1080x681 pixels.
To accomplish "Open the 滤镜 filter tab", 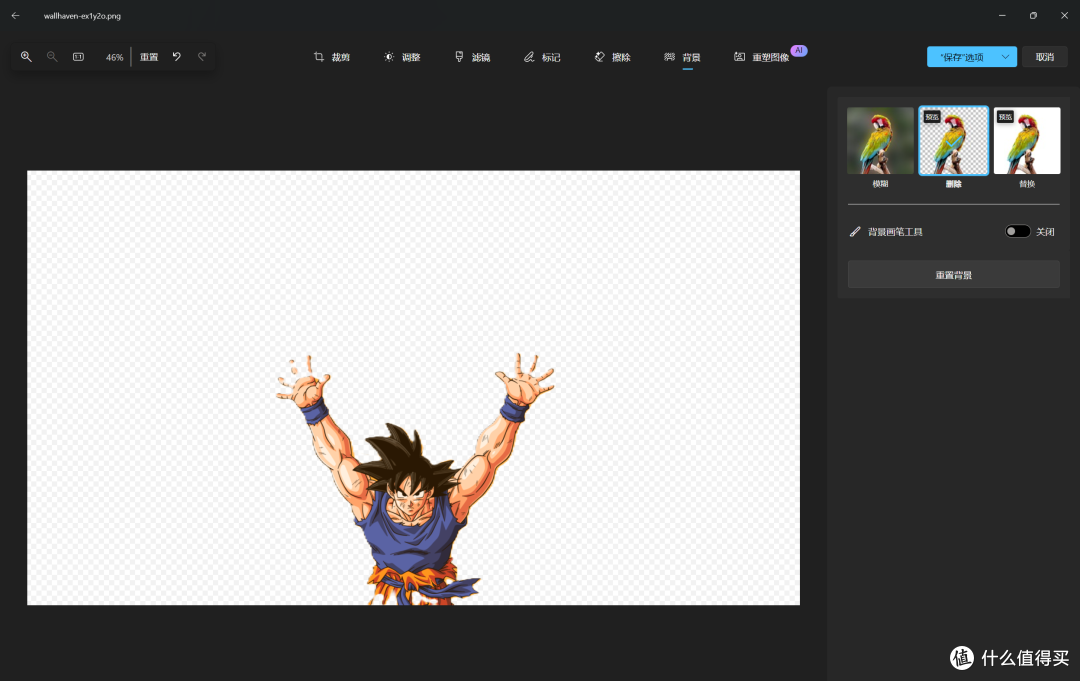I will coord(472,57).
